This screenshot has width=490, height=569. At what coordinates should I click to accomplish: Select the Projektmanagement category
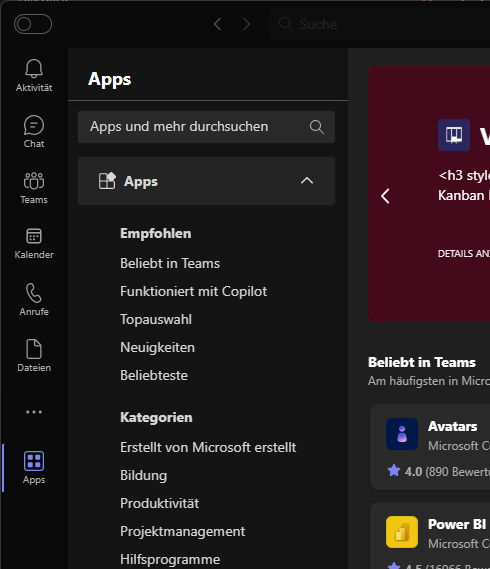pyautogui.click(x=183, y=531)
